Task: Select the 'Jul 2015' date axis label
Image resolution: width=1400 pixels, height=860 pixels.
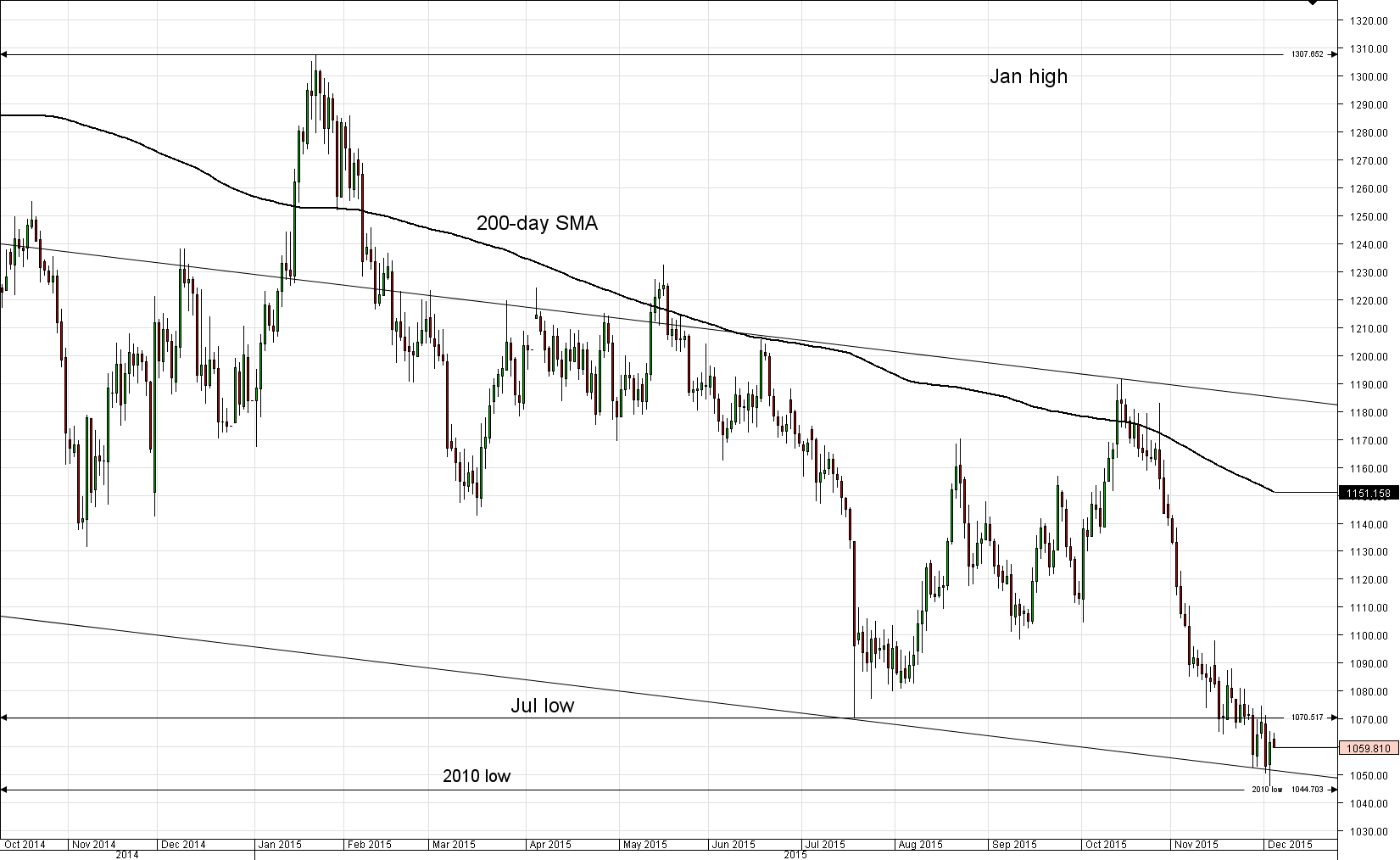Action: [x=825, y=845]
